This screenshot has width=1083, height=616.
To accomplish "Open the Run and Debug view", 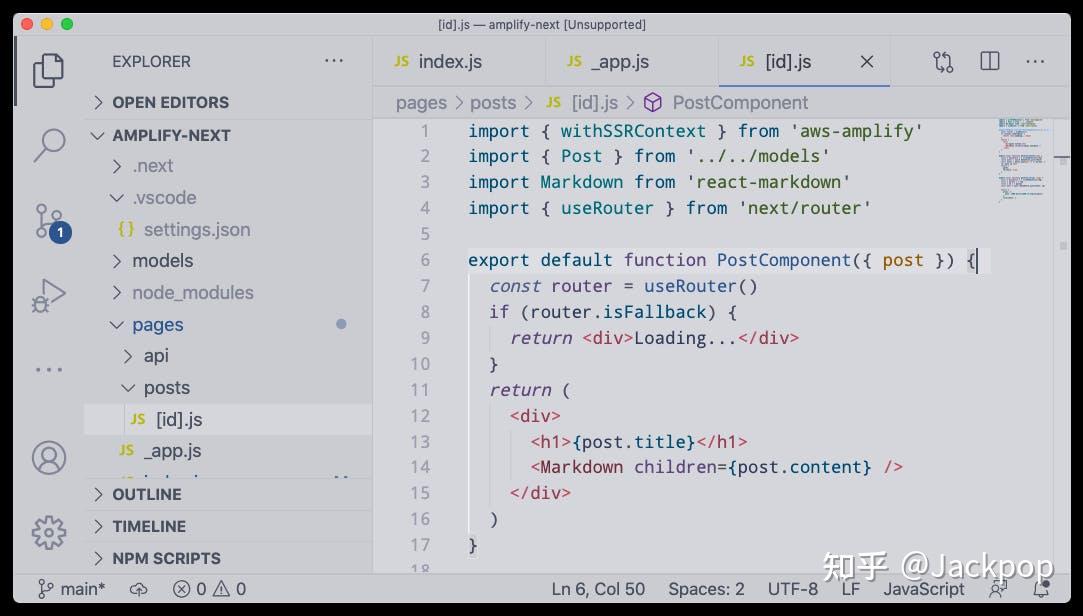I will pos(48,296).
